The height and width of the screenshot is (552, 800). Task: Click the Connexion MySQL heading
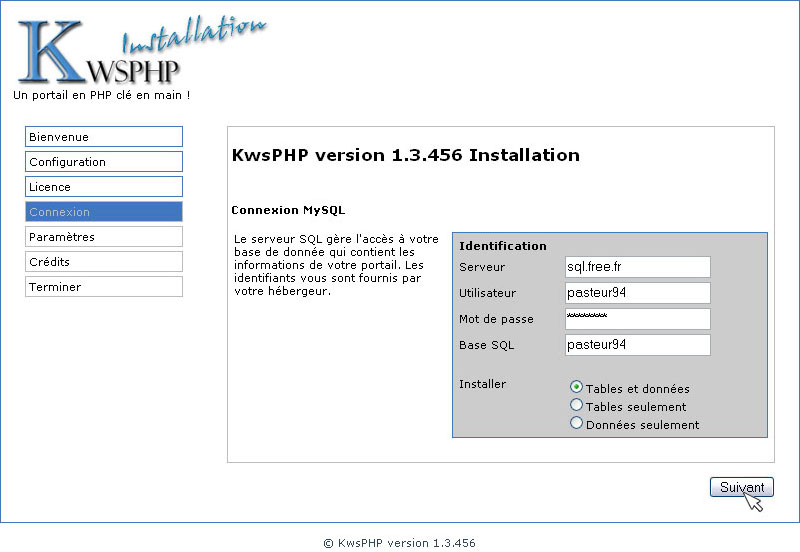(x=288, y=210)
